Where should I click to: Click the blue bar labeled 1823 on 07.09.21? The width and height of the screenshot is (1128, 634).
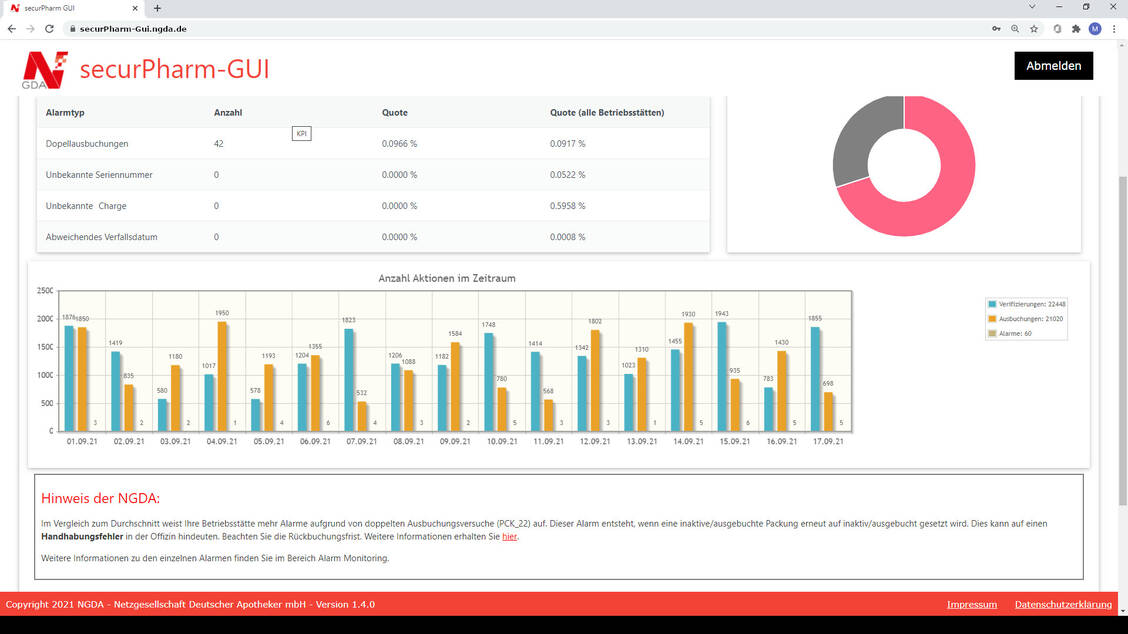click(x=349, y=380)
